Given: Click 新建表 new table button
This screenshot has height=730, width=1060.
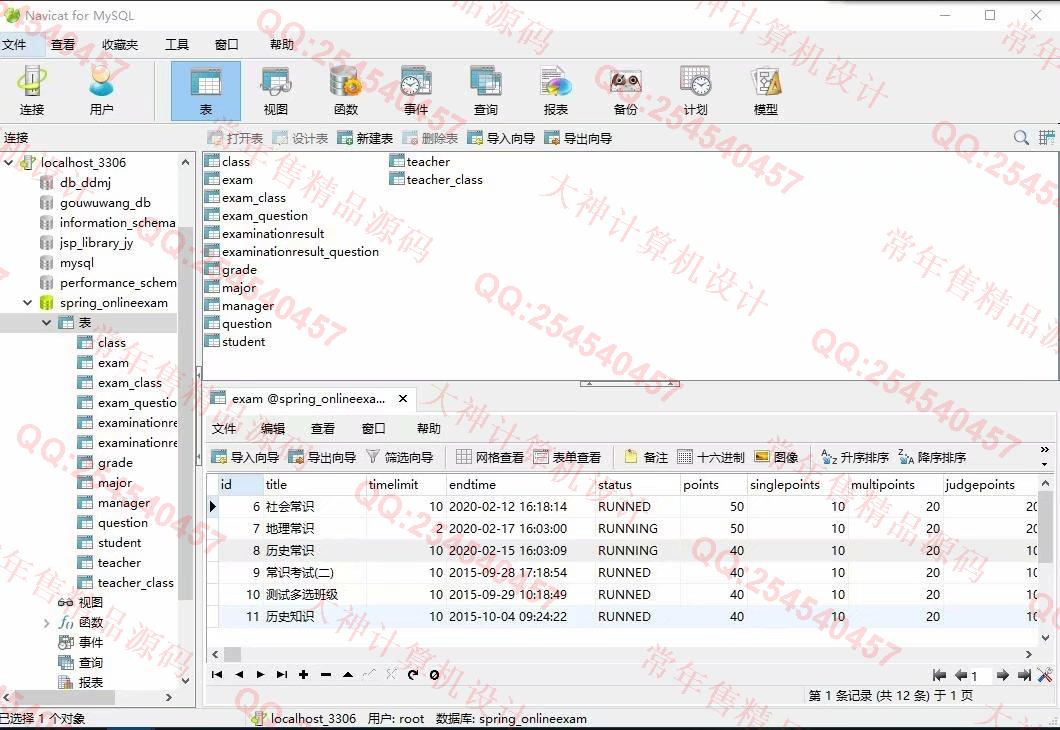Looking at the screenshot, I should click(365, 138).
